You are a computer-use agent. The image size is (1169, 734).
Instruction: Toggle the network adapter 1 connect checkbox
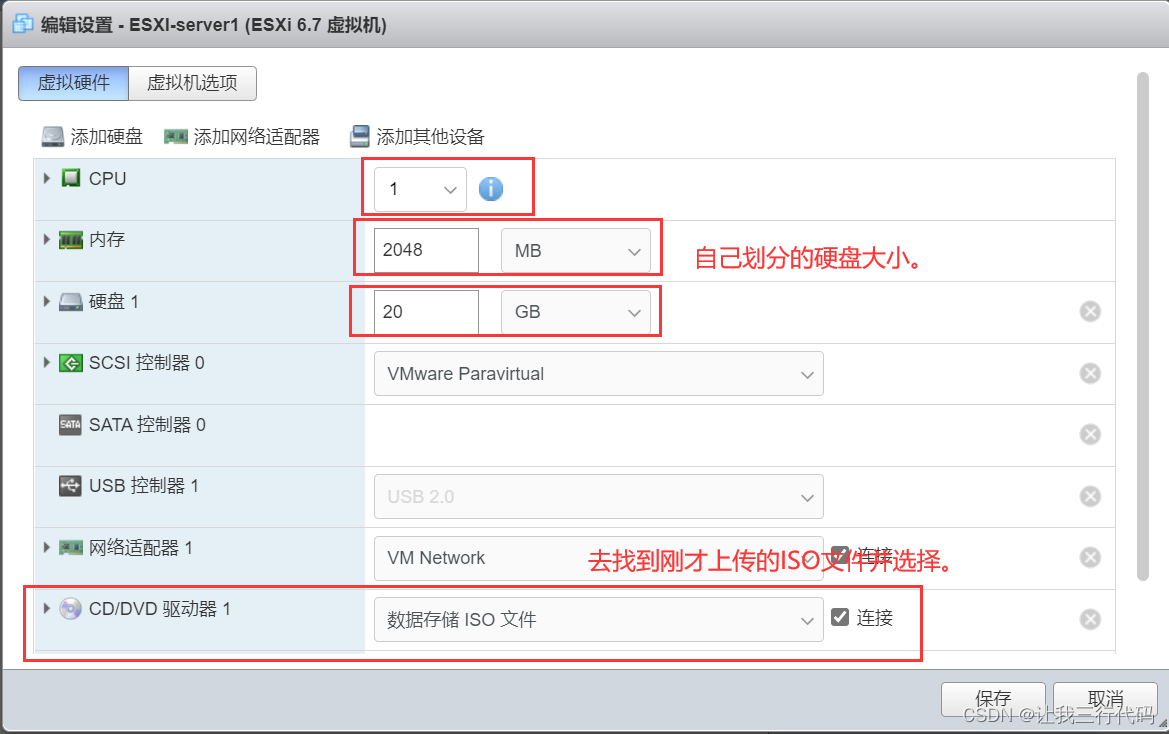840,555
